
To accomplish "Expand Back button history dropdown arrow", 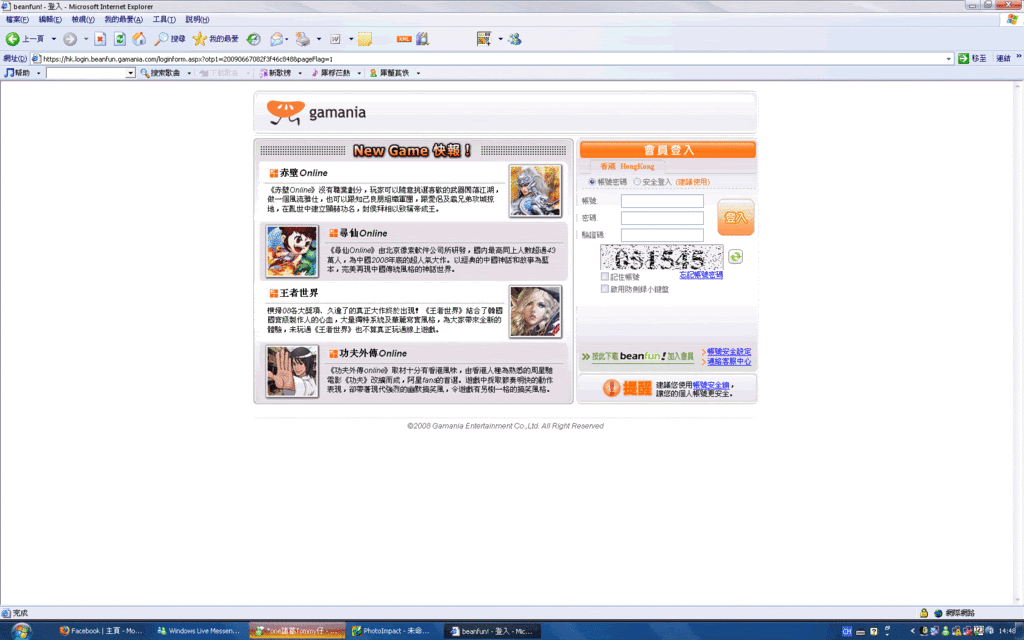I will [54, 39].
